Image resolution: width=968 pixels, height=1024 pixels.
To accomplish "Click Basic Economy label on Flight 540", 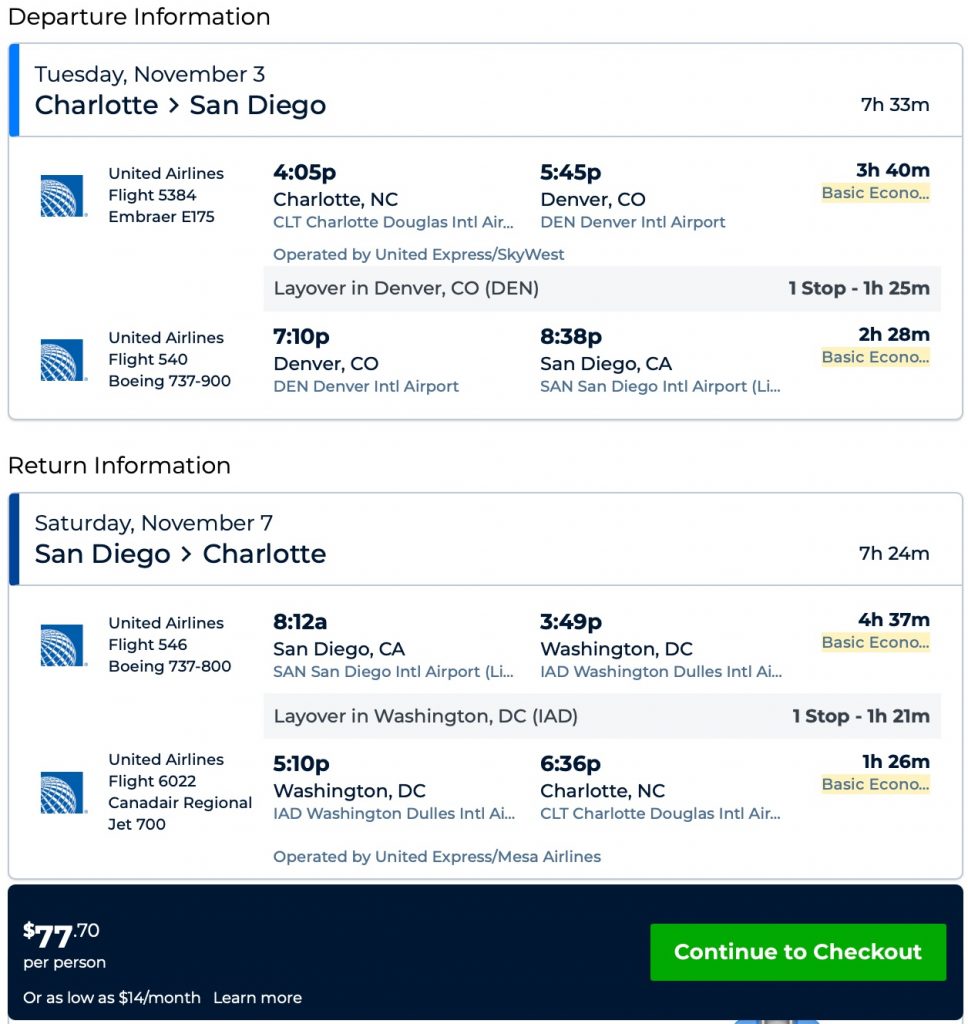I will click(875, 357).
